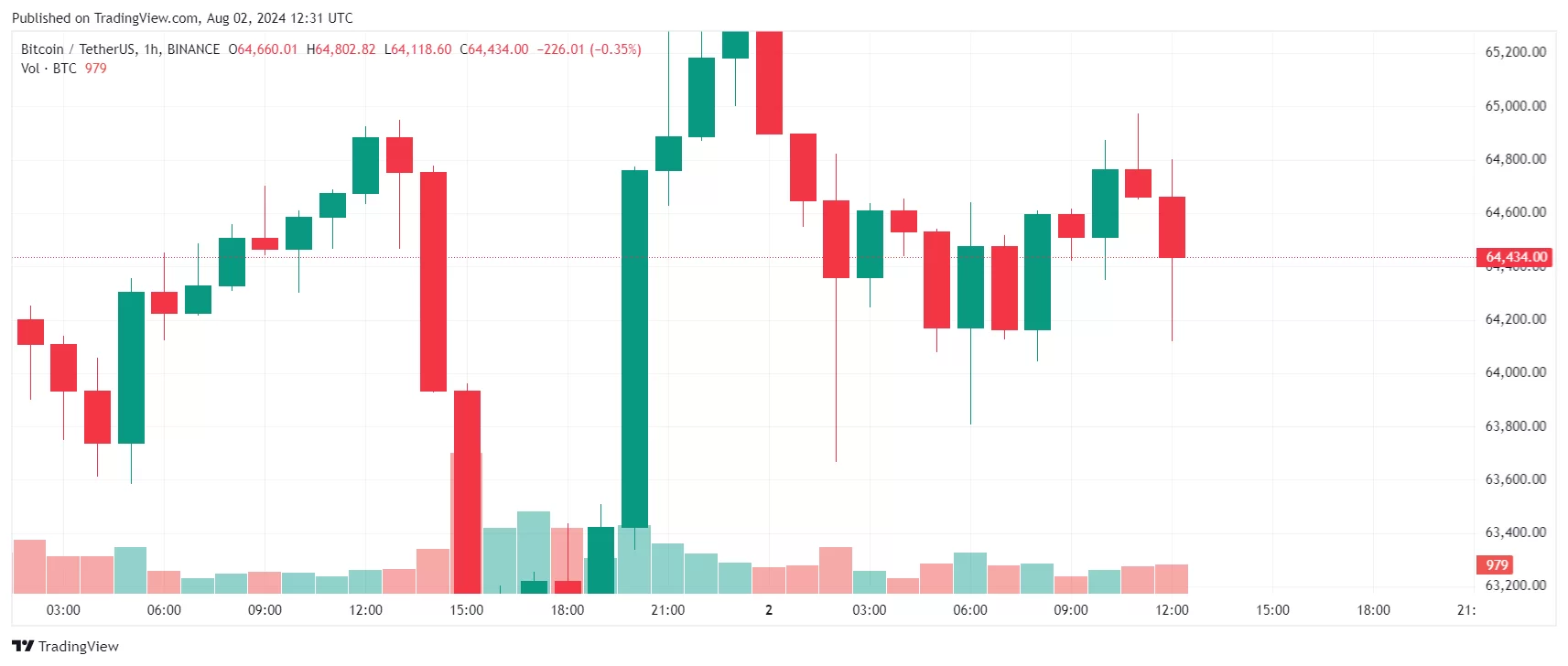
Task: Select the 64,000.00 price scale label
Action: tap(1515, 372)
